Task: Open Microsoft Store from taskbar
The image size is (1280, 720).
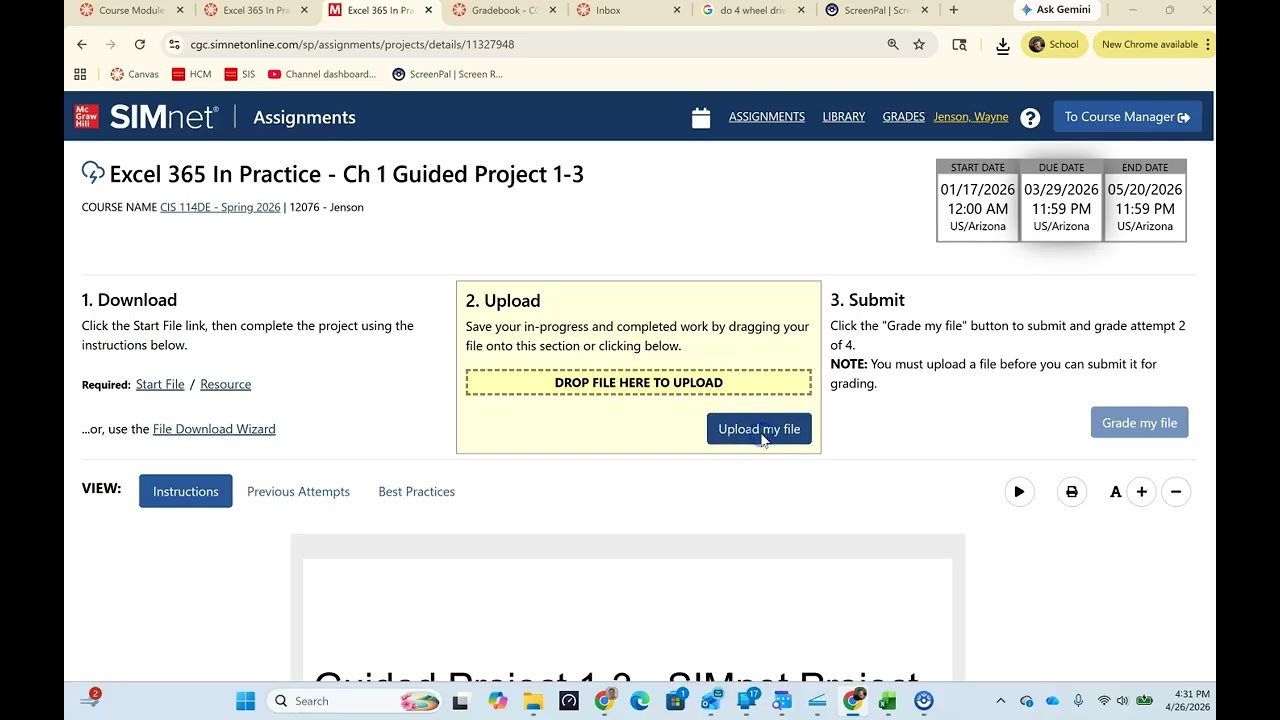Action: tap(676, 701)
